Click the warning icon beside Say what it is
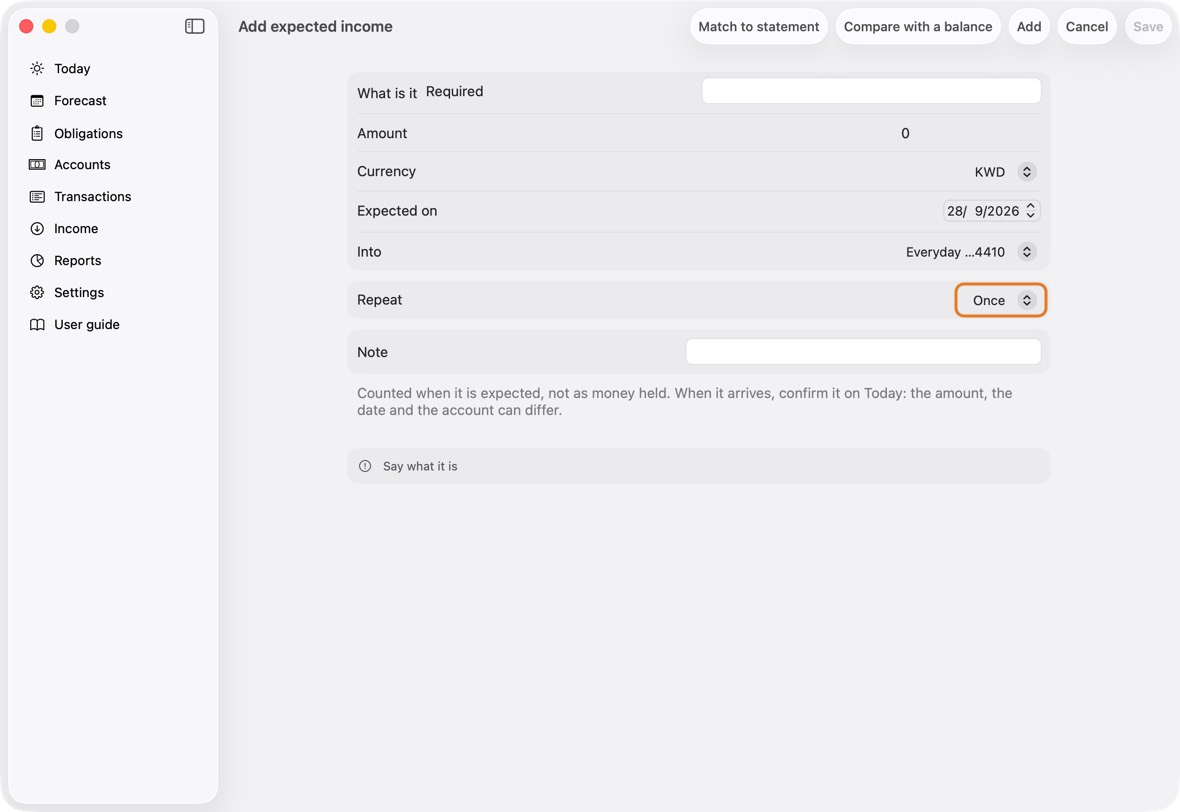This screenshot has width=1180, height=812. point(365,466)
